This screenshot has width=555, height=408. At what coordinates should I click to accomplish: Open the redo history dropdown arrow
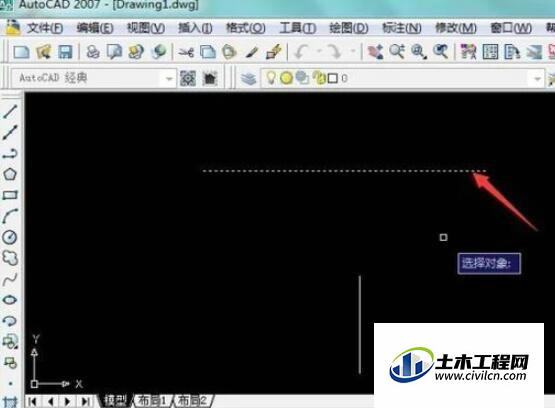tap(353, 51)
